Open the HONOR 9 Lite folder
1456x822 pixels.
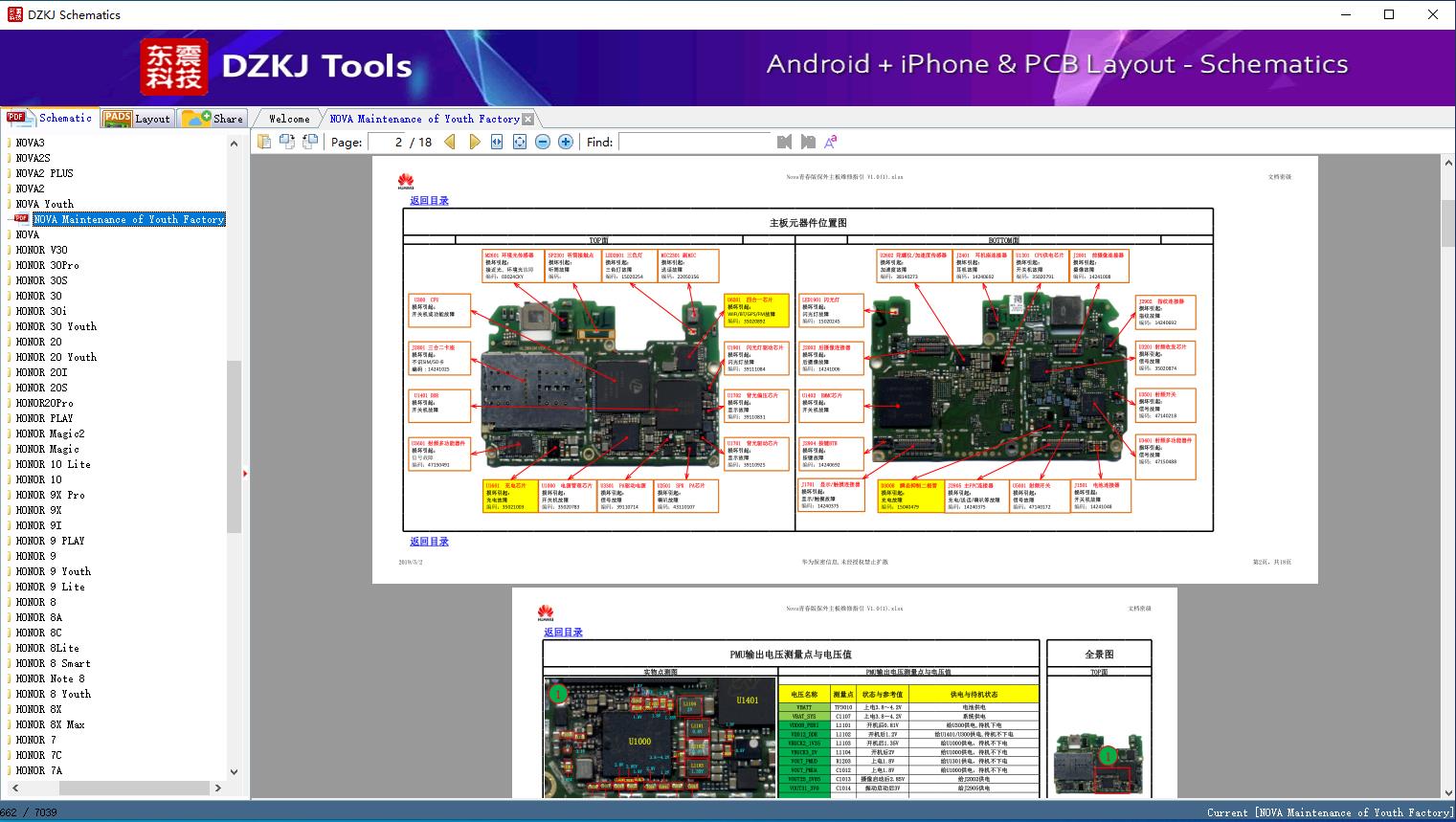tap(50, 587)
